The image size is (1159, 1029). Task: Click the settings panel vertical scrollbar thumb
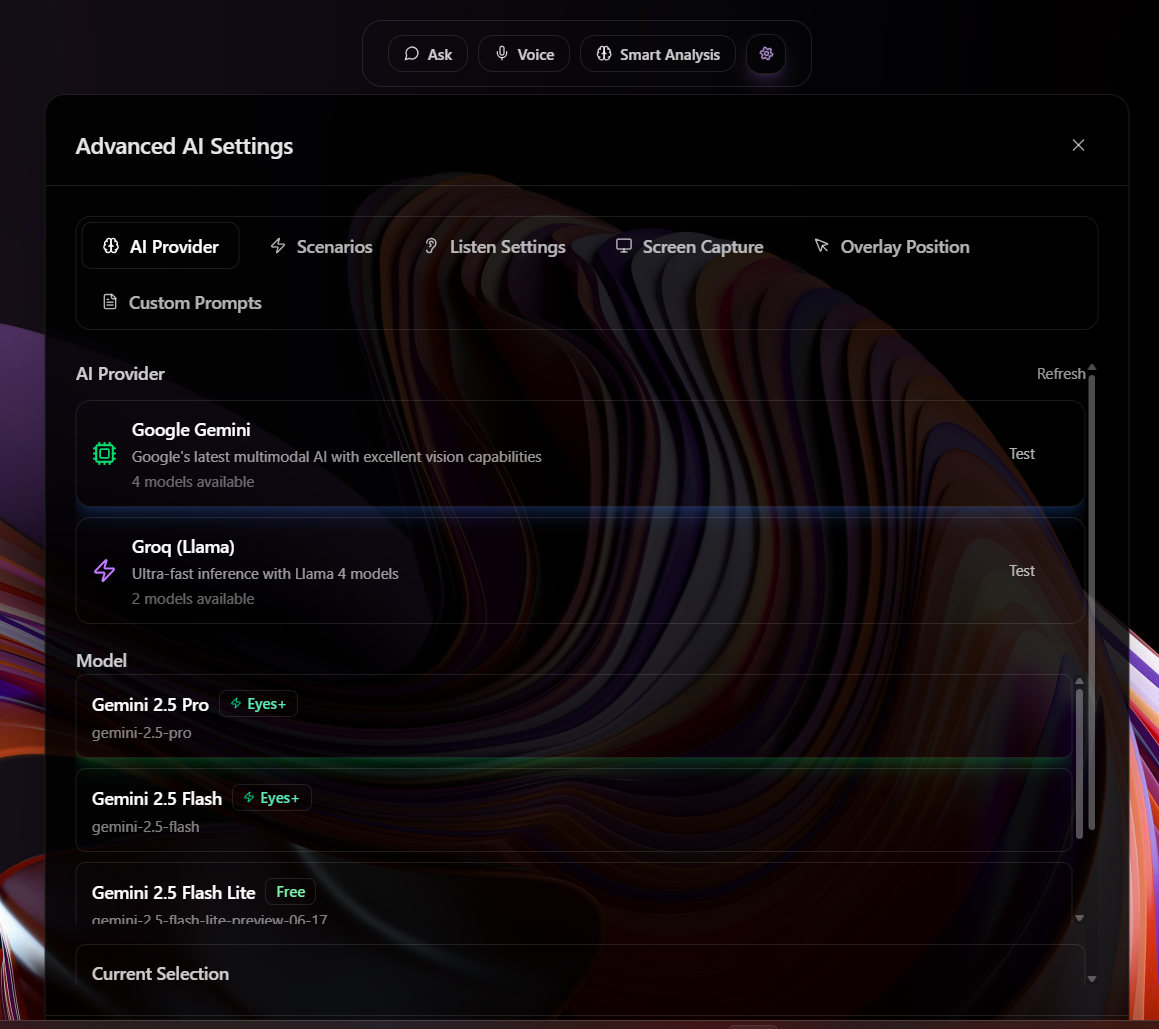click(x=1092, y=602)
